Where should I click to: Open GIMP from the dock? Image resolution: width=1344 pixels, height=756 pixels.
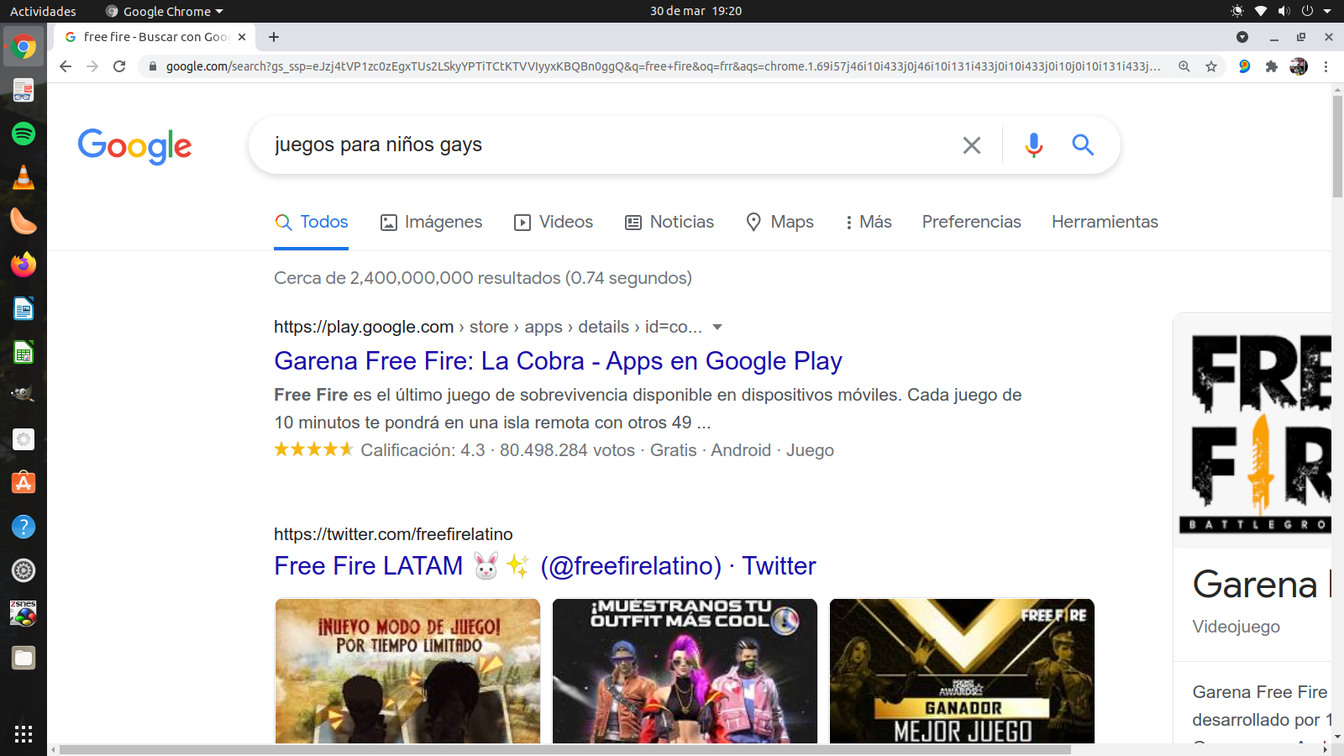tap(23, 395)
